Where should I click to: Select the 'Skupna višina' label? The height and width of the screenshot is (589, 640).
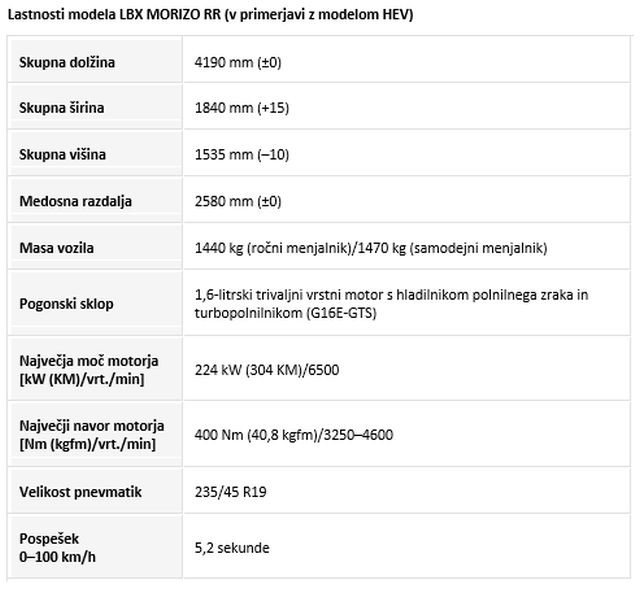click(x=62, y=155)
